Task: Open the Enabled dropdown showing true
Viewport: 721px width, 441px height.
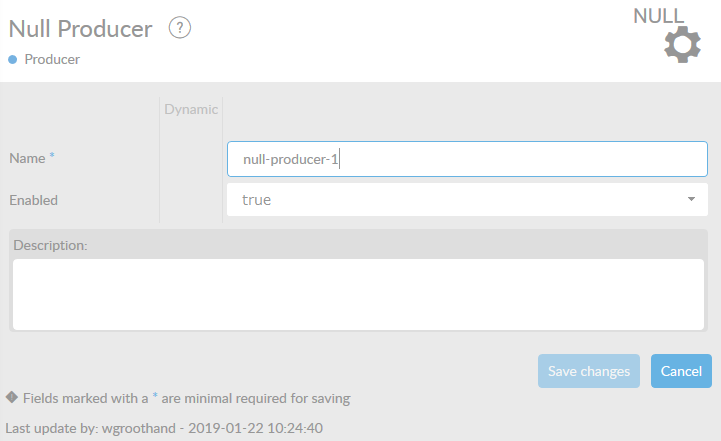Action: [x=467, y=200]
